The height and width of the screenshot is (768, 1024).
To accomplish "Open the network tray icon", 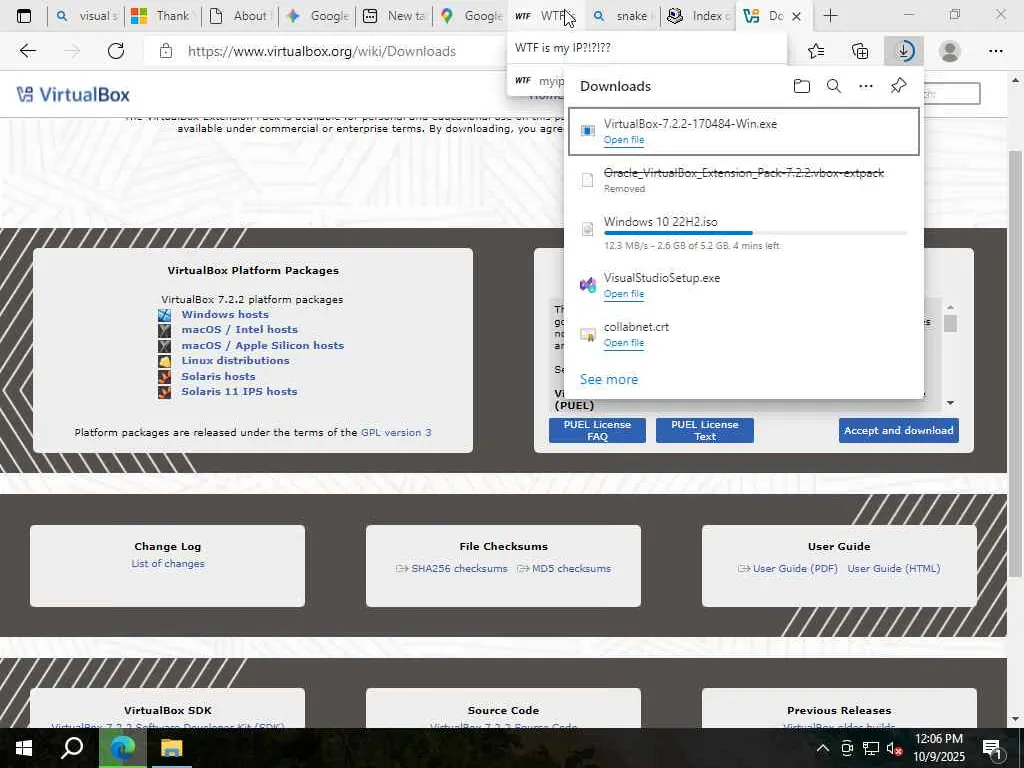I will pyautogui.click(x=871, y=748).
